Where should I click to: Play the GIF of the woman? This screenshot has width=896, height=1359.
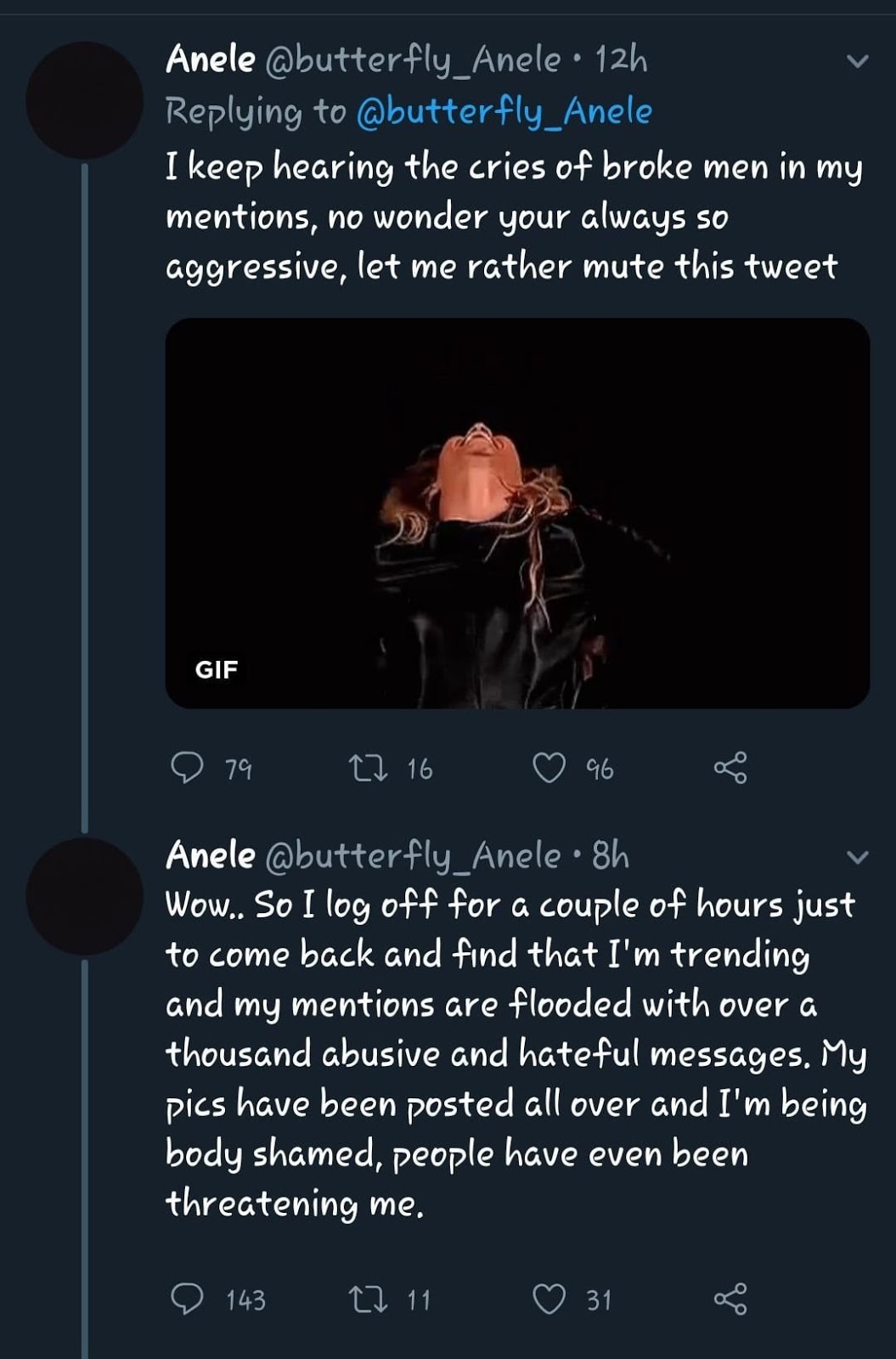[517, 513]
